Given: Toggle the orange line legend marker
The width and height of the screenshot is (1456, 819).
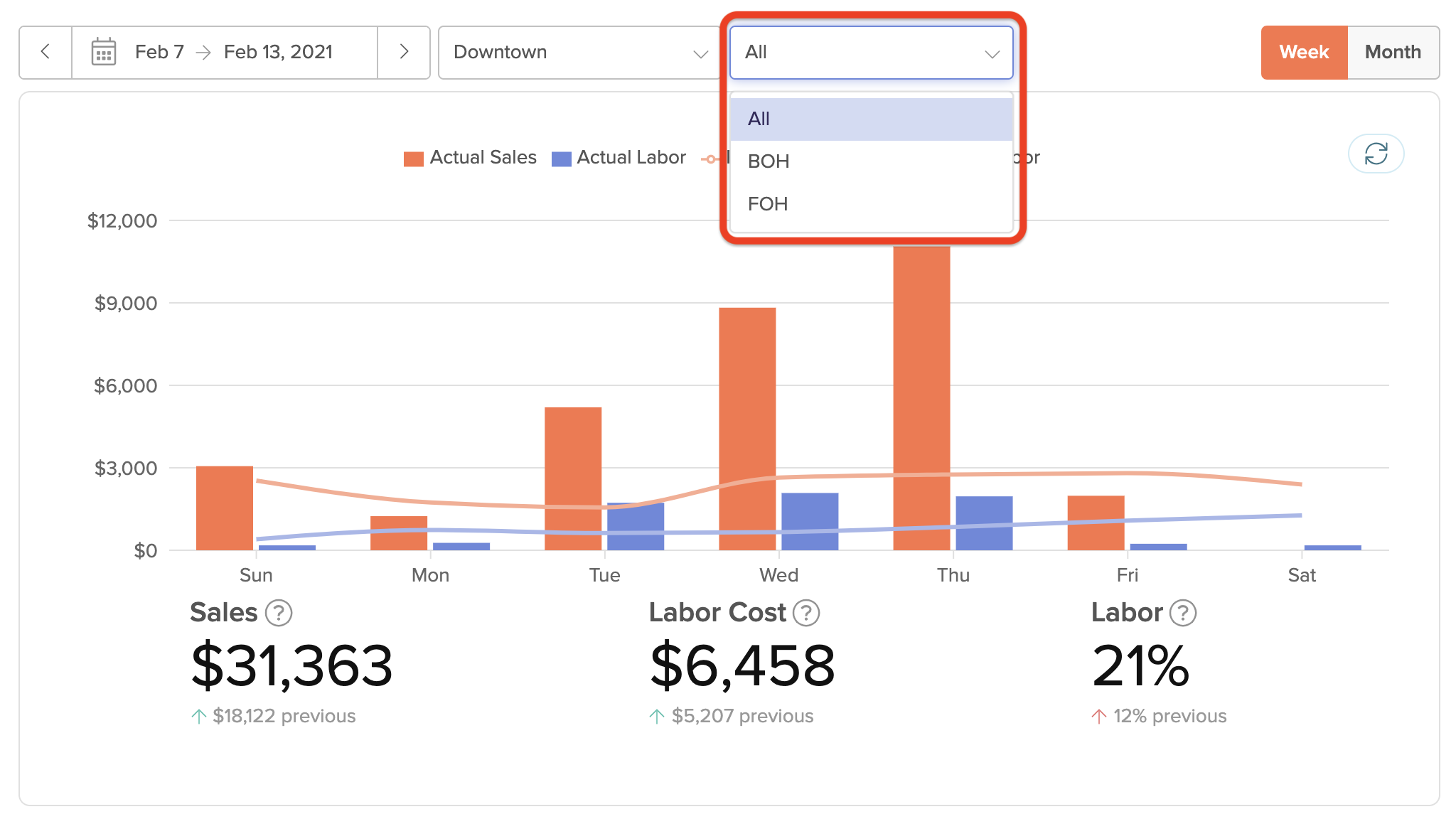Looking at the screenshot, I should tap(710, 159).
